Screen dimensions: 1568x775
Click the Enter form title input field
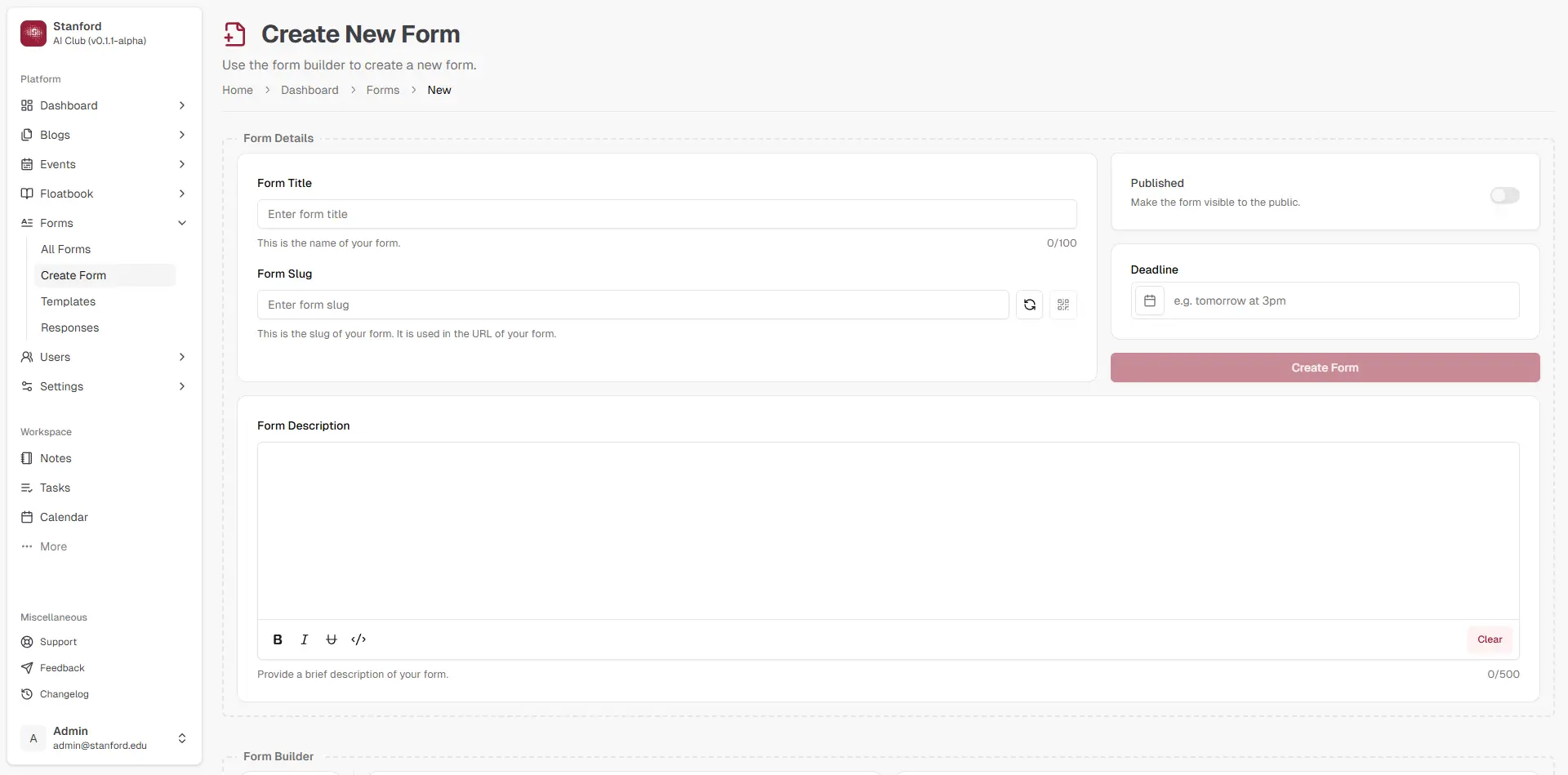pyautogui.click(x=667, y=213)
